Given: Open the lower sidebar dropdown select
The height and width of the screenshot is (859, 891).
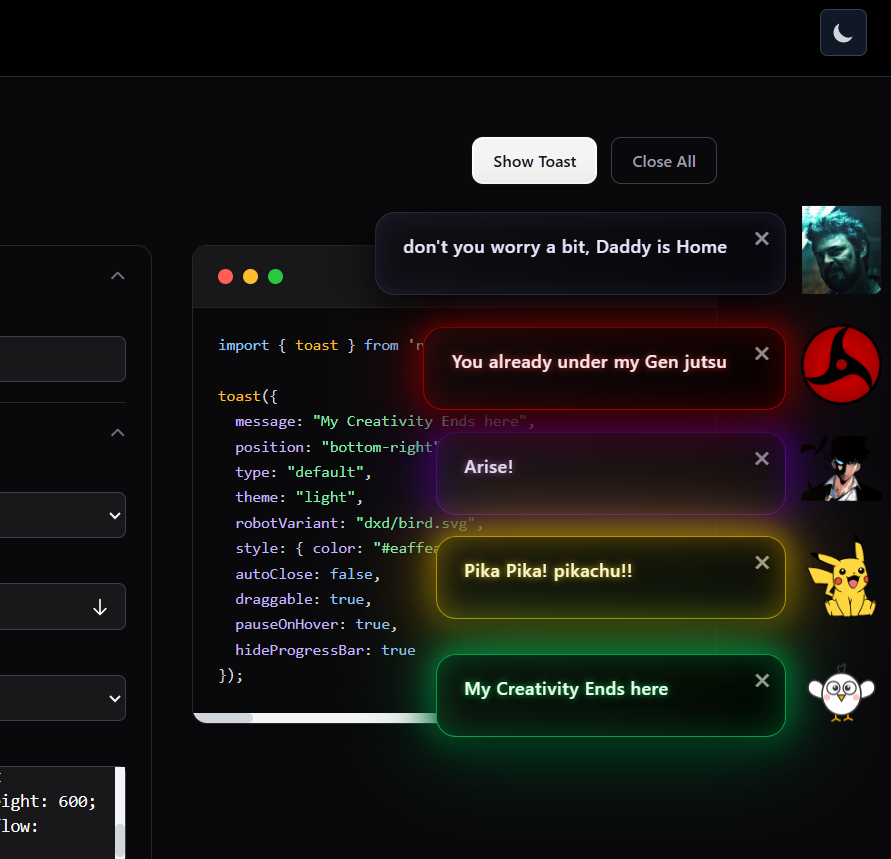Looking at the screenshot, I should coord(61,698).
